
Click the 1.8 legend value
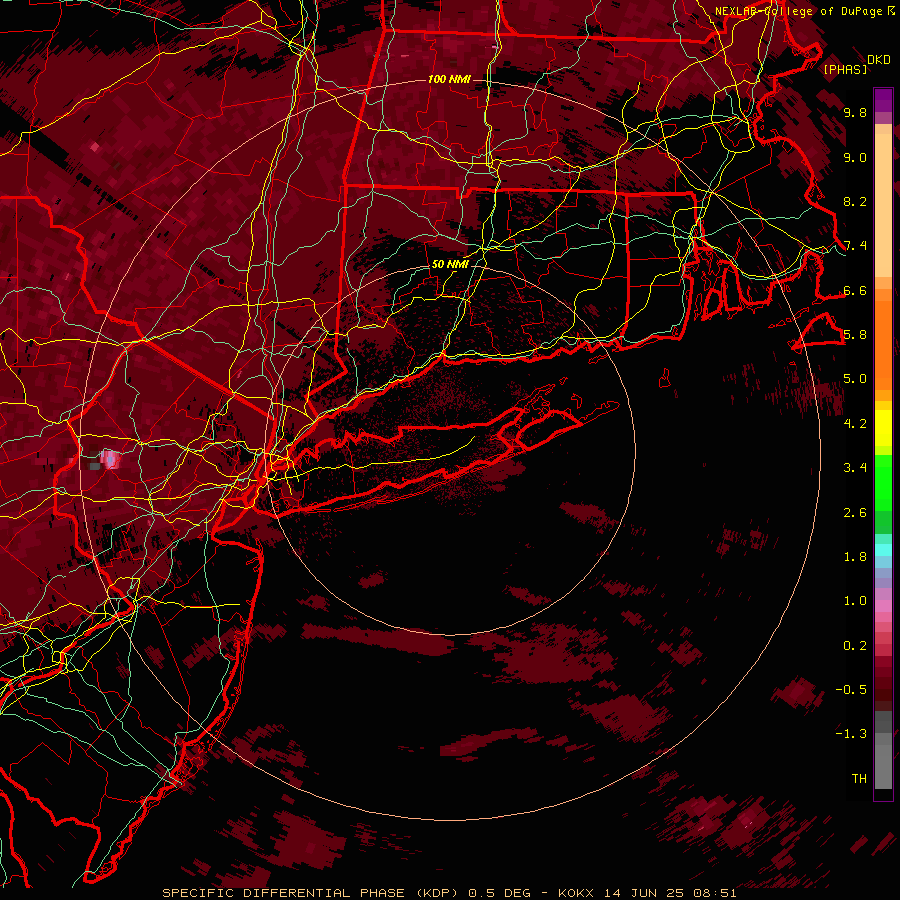point(855,557)
